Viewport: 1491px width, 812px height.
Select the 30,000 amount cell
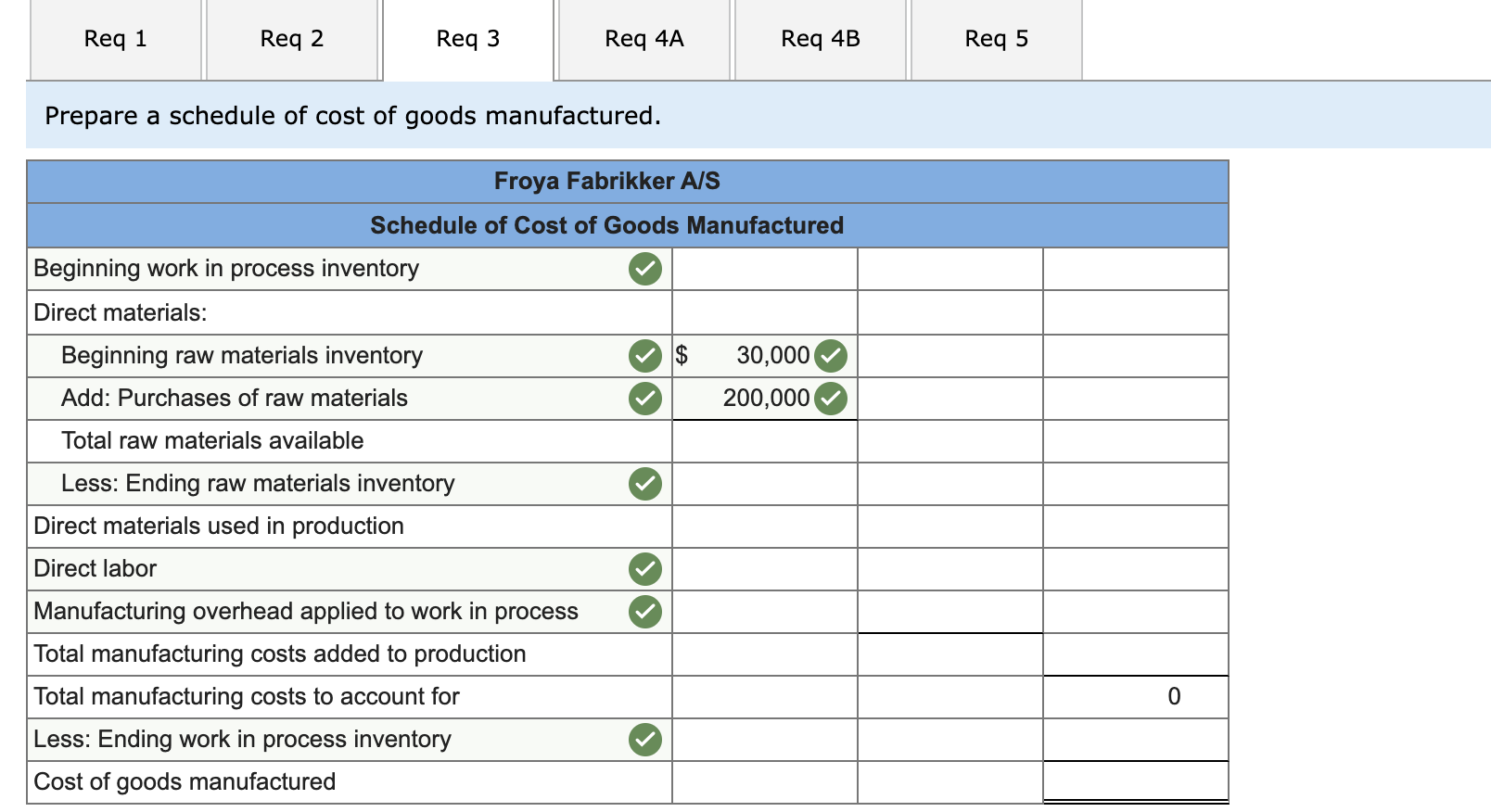[765, 356]
